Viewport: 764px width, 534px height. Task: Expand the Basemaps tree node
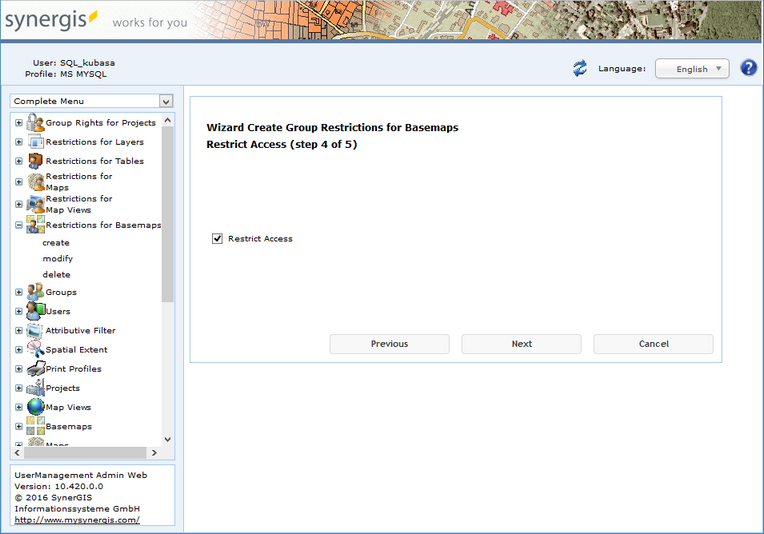coord(19,426)
